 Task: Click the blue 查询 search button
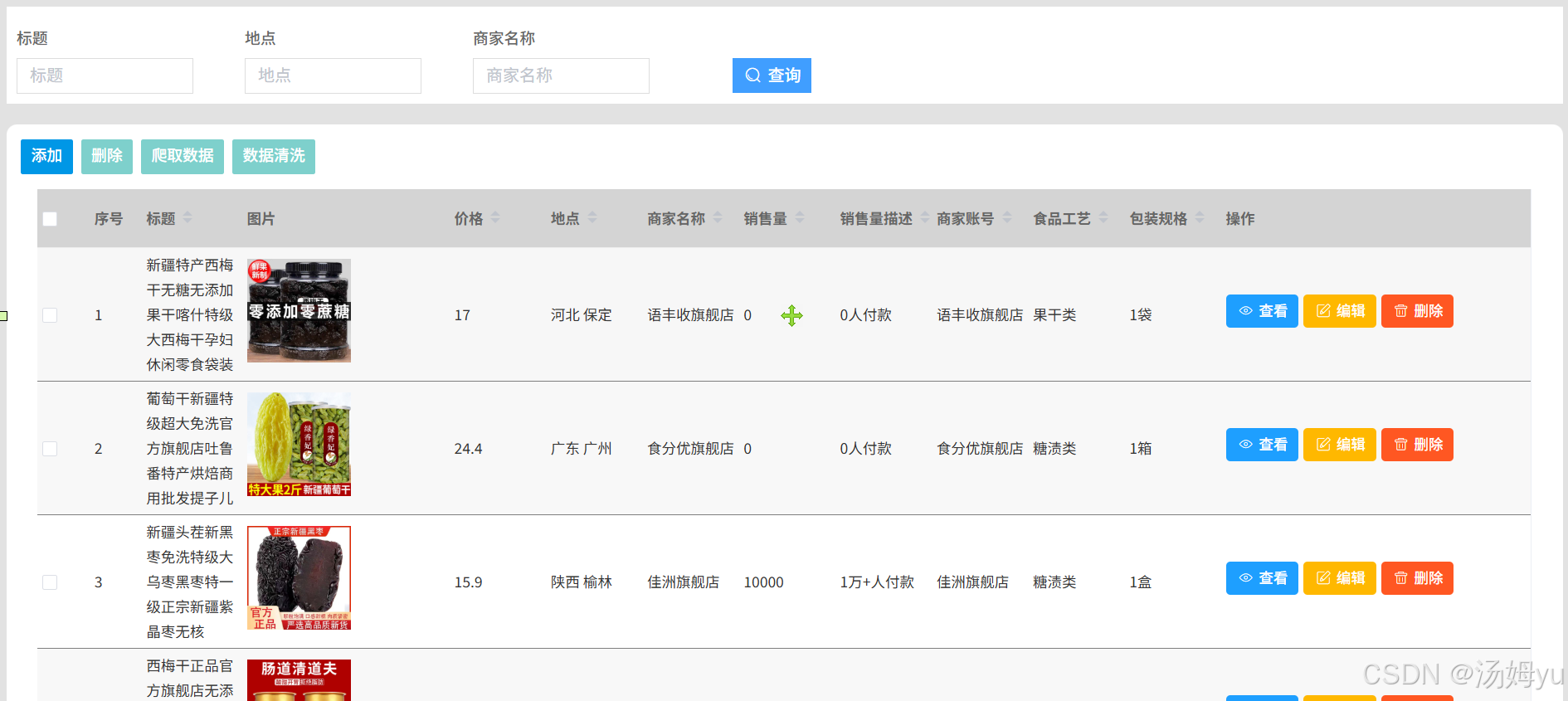coord(772,75)
